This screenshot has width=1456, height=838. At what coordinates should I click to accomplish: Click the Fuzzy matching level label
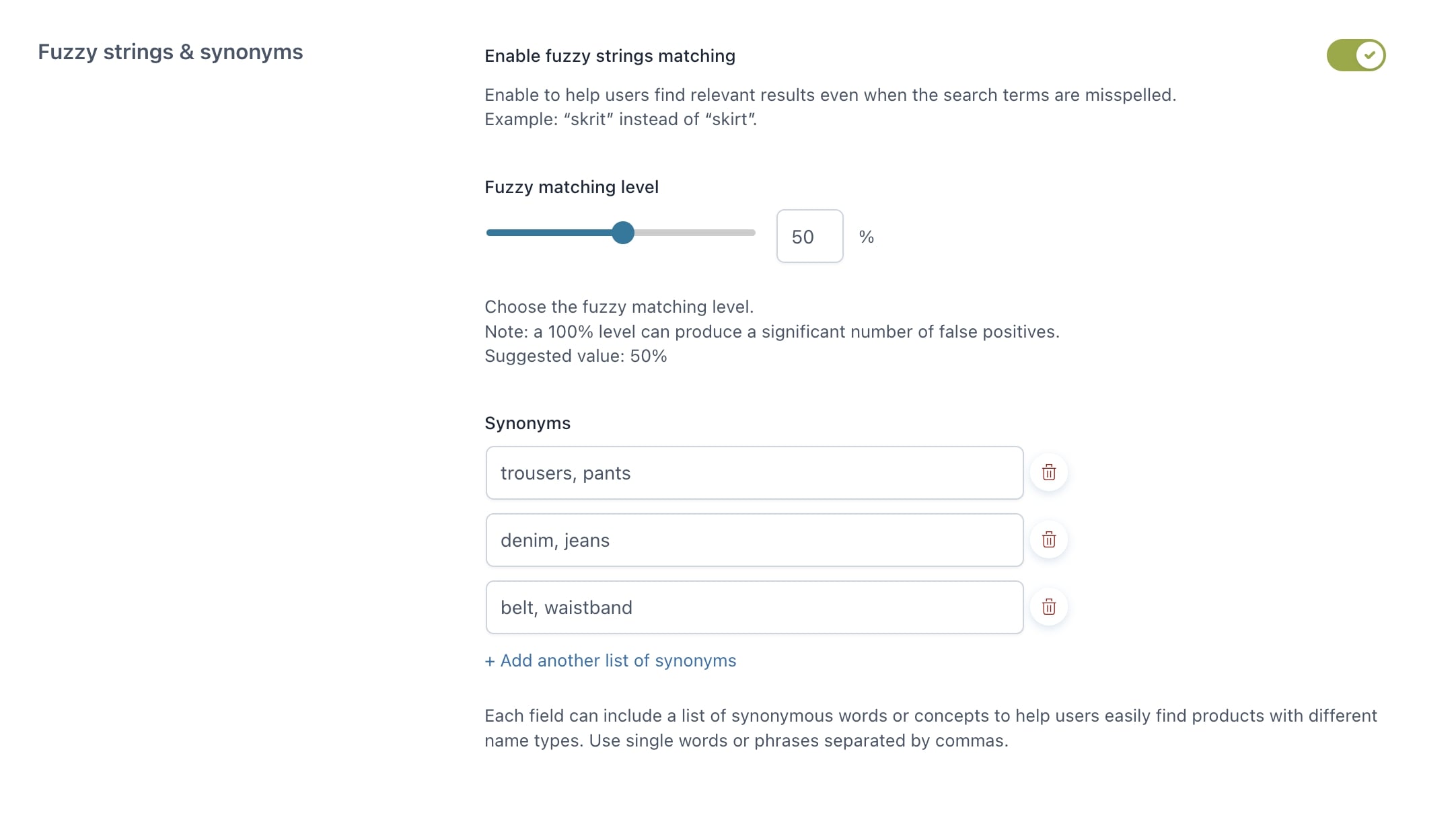[571, 187]
